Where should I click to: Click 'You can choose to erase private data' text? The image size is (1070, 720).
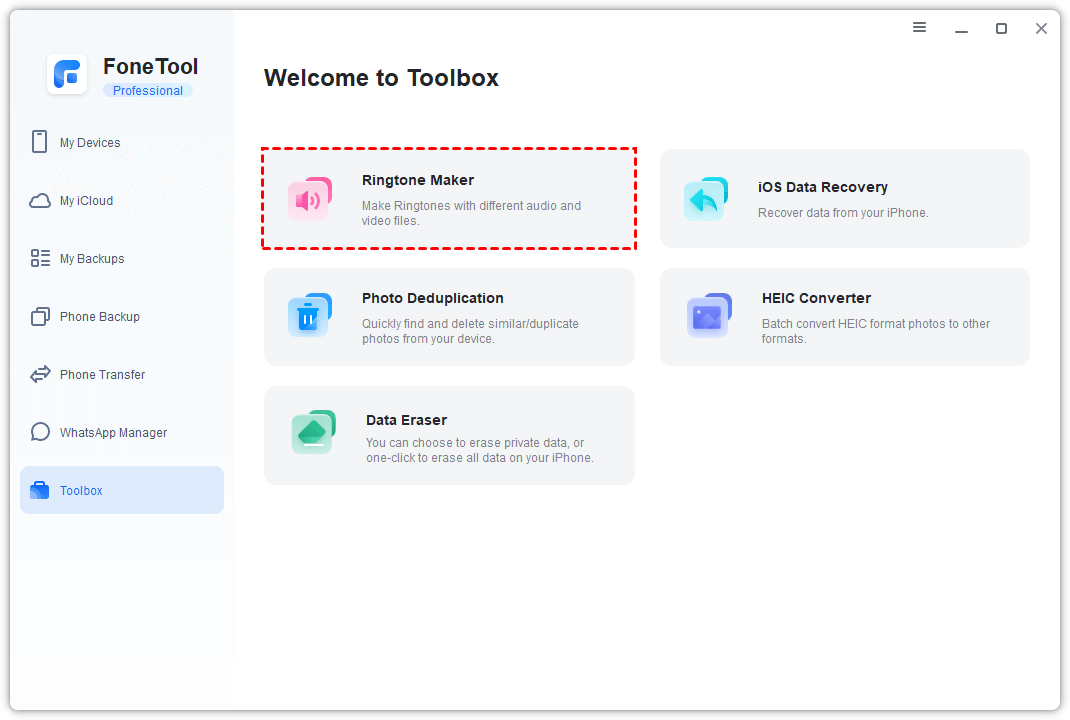(x=480, y=450)
